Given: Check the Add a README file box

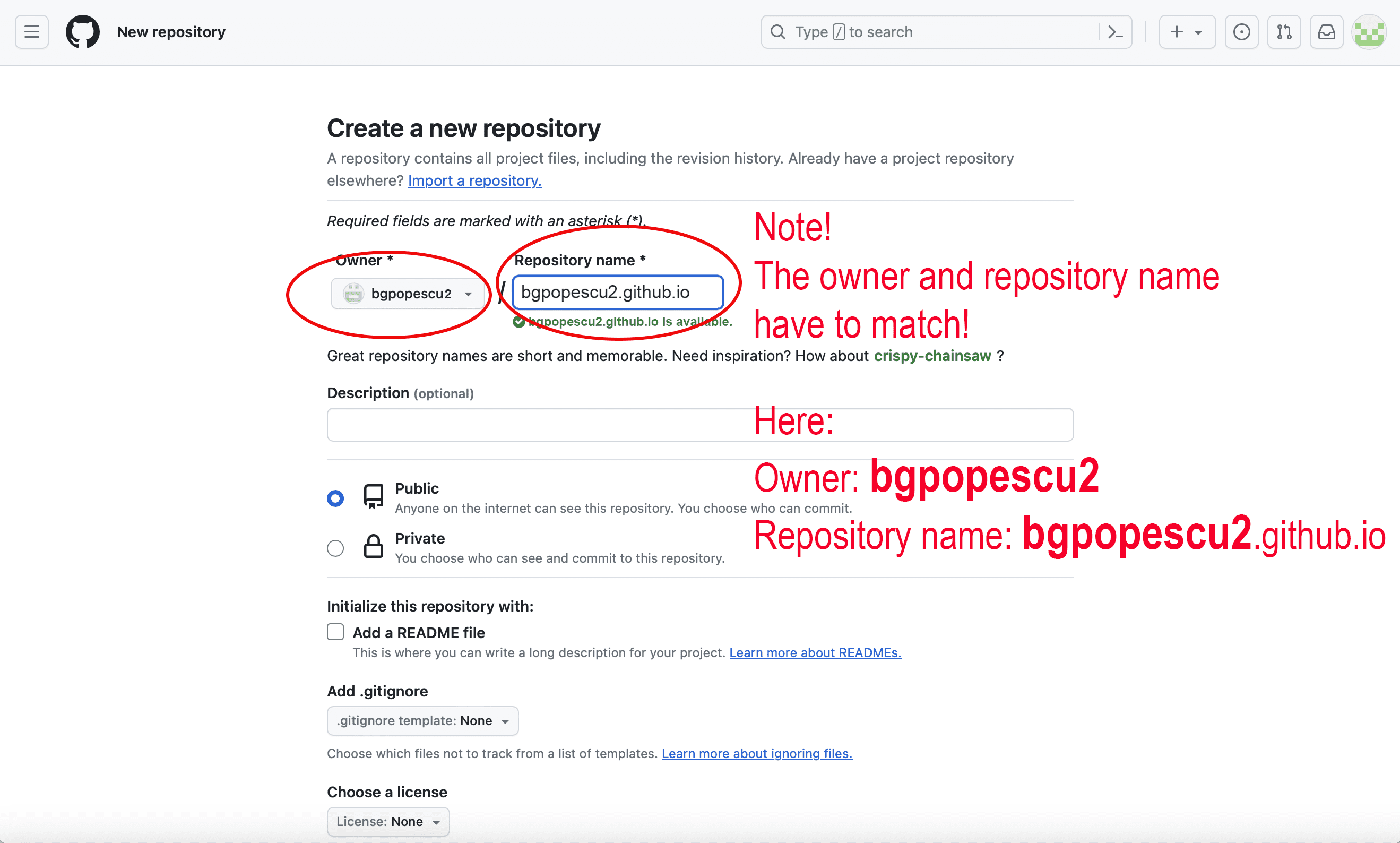Looking at the screenshot, I should [x=335, y=632].
